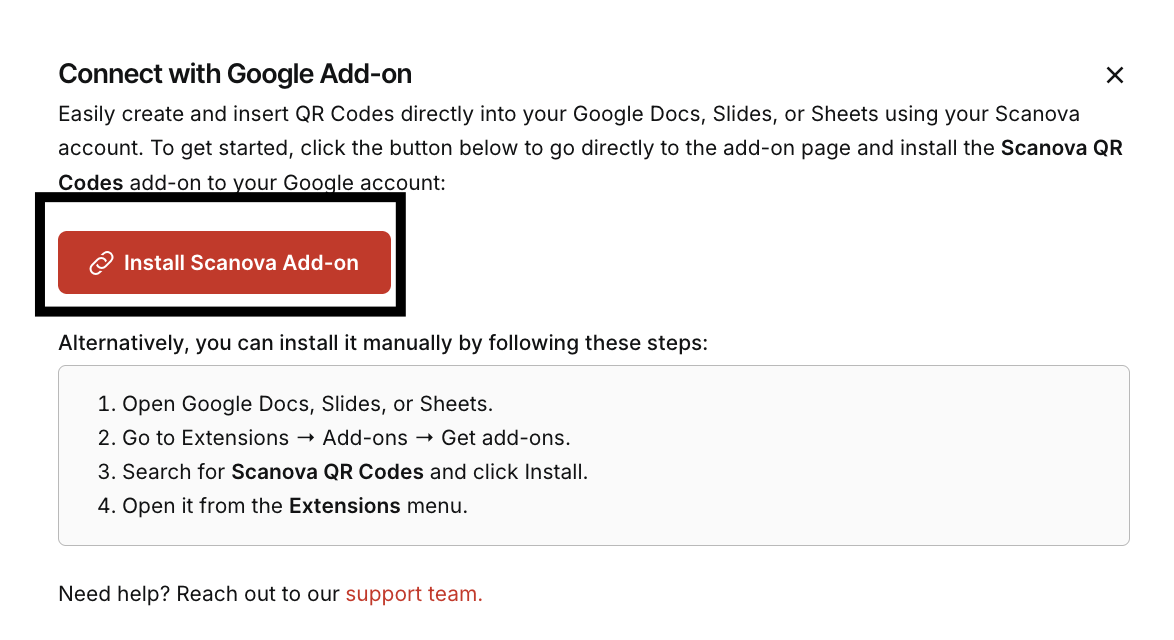The image size is (1174, 640).
Task: Click the Need help? Reach out text
Action: (199, 594)
